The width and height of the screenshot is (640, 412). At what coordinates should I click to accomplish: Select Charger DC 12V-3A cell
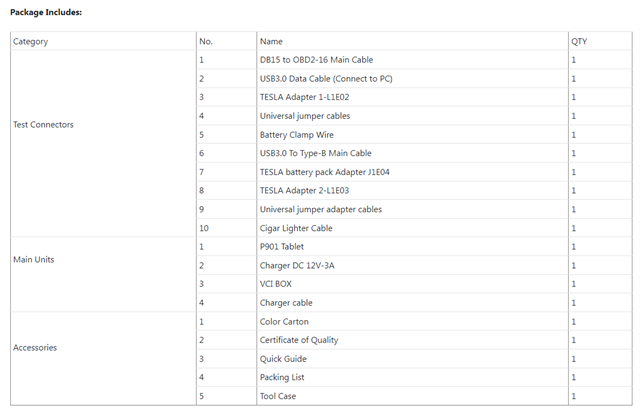[412, 265]
